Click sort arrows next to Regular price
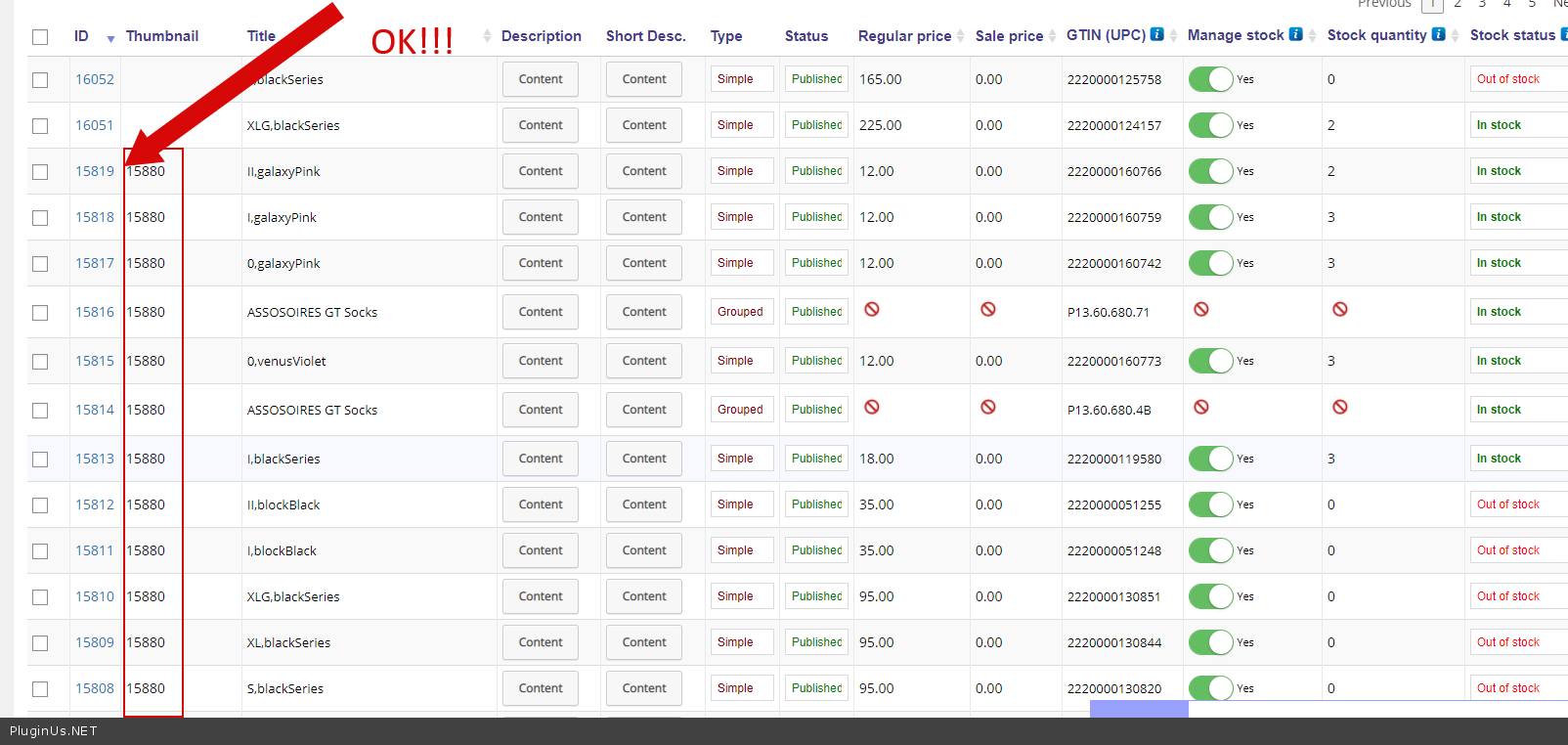The height and width of the screenshot is (745, 1568). point(961,36)
